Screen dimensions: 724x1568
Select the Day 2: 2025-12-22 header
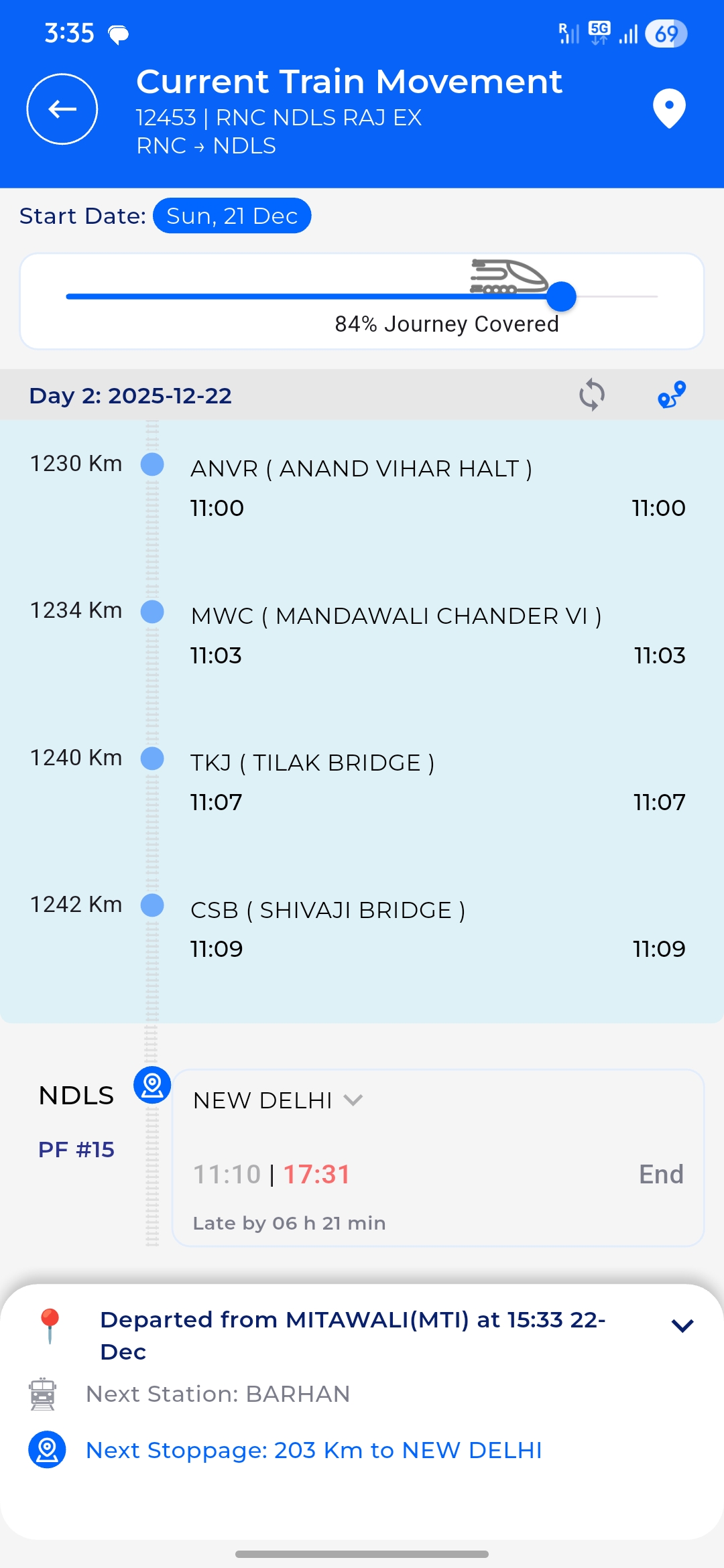coord(131,395)
